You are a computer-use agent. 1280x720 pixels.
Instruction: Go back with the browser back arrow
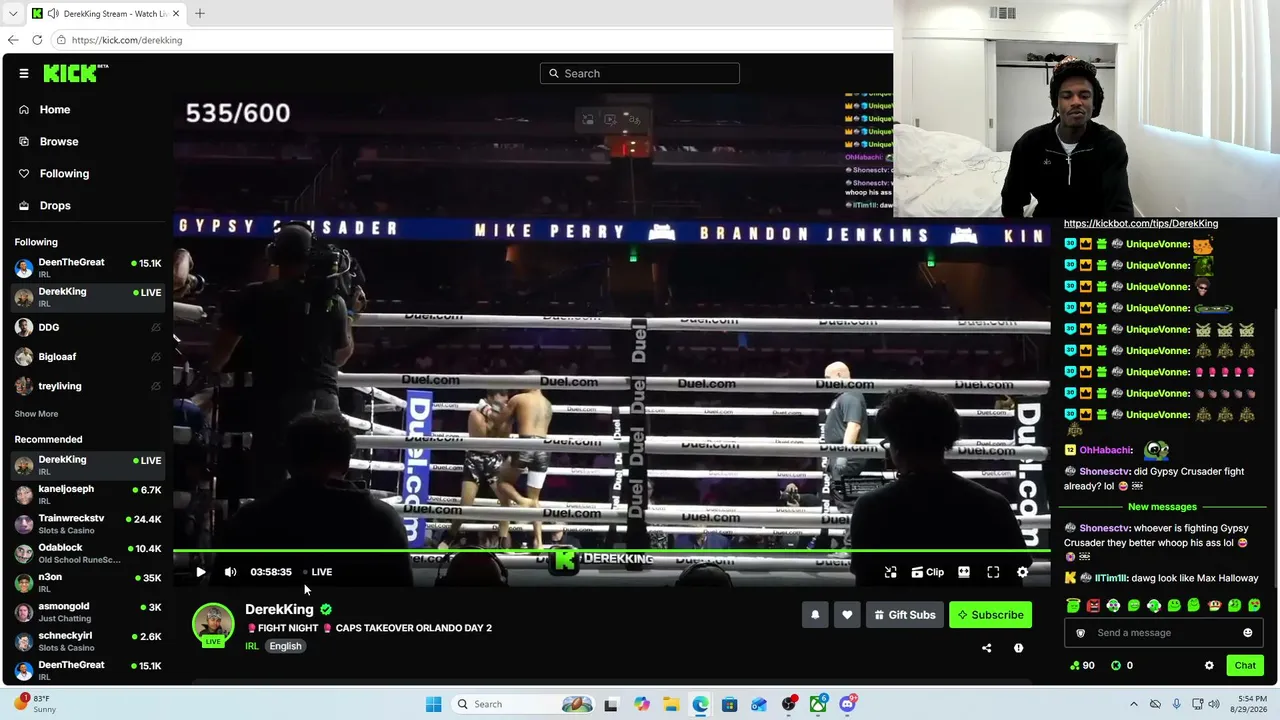coord(13,40)
